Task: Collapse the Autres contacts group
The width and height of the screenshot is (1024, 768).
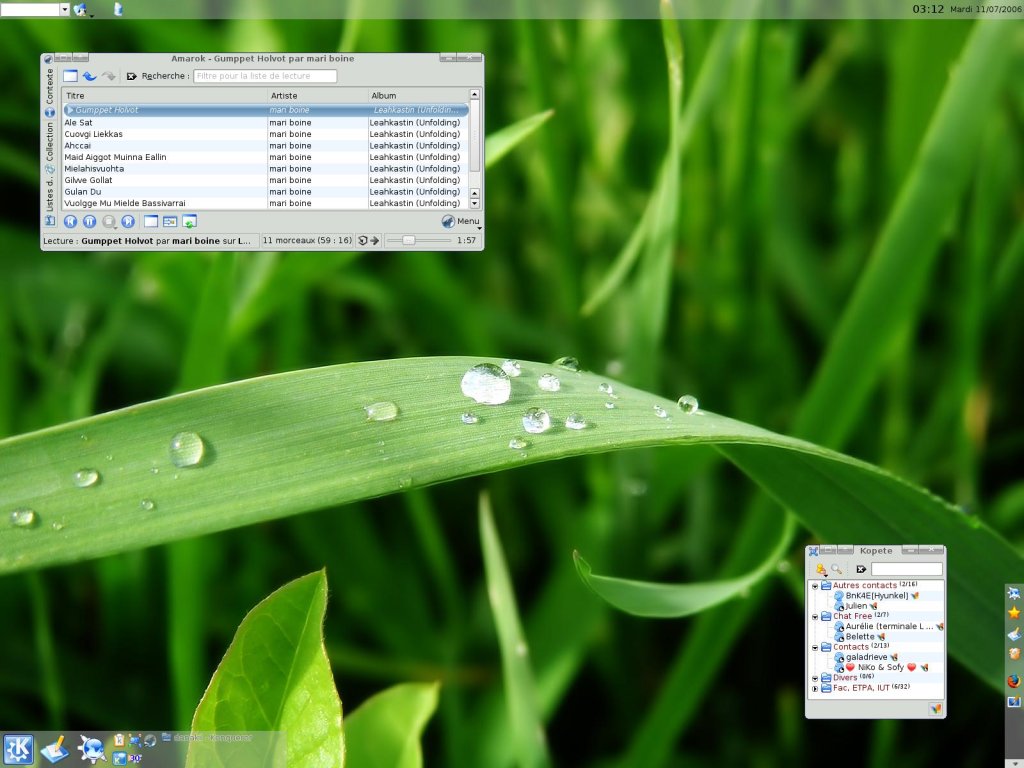Action: [x=815, y=586]
